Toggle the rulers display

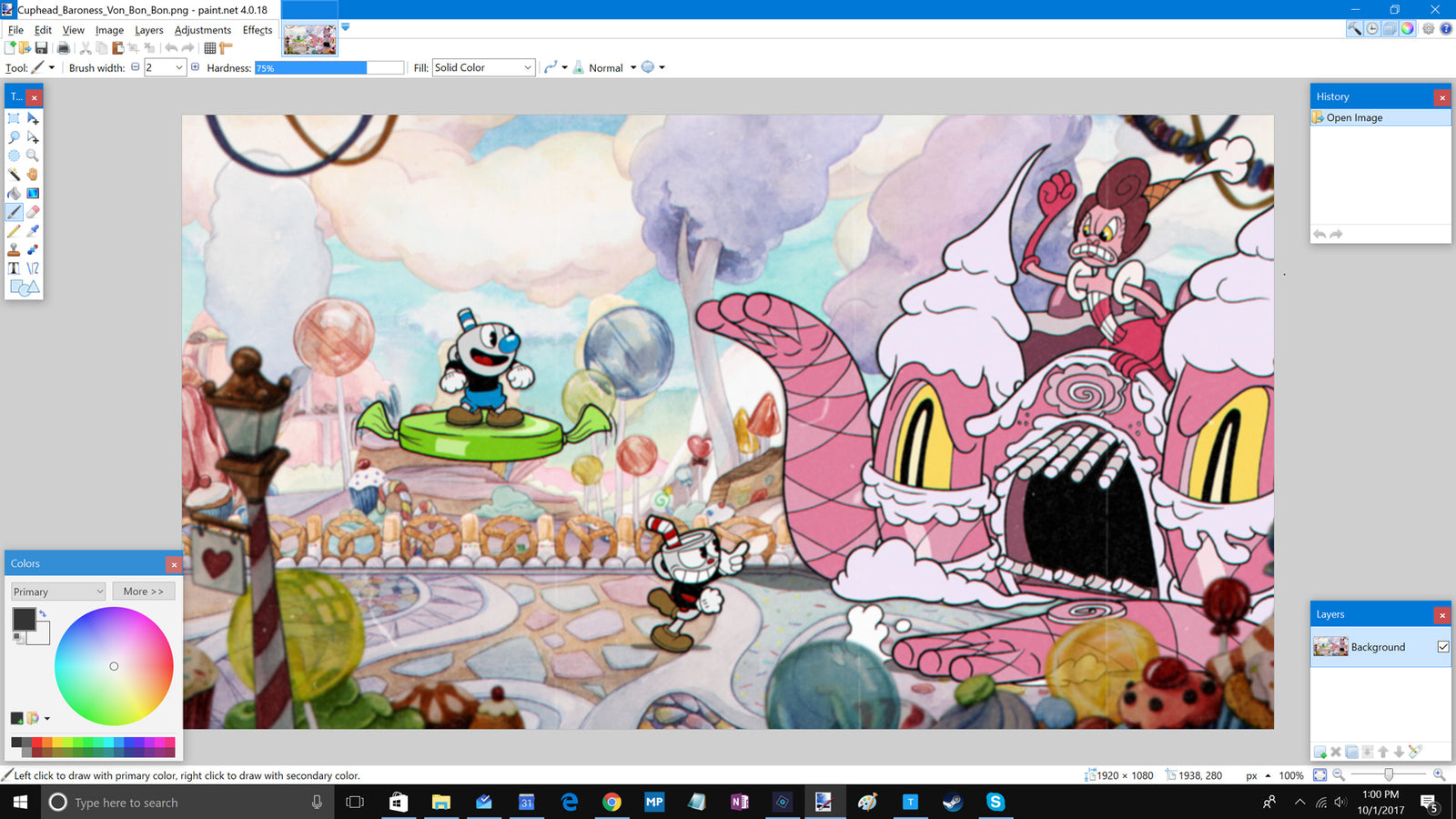coord(226,48)
